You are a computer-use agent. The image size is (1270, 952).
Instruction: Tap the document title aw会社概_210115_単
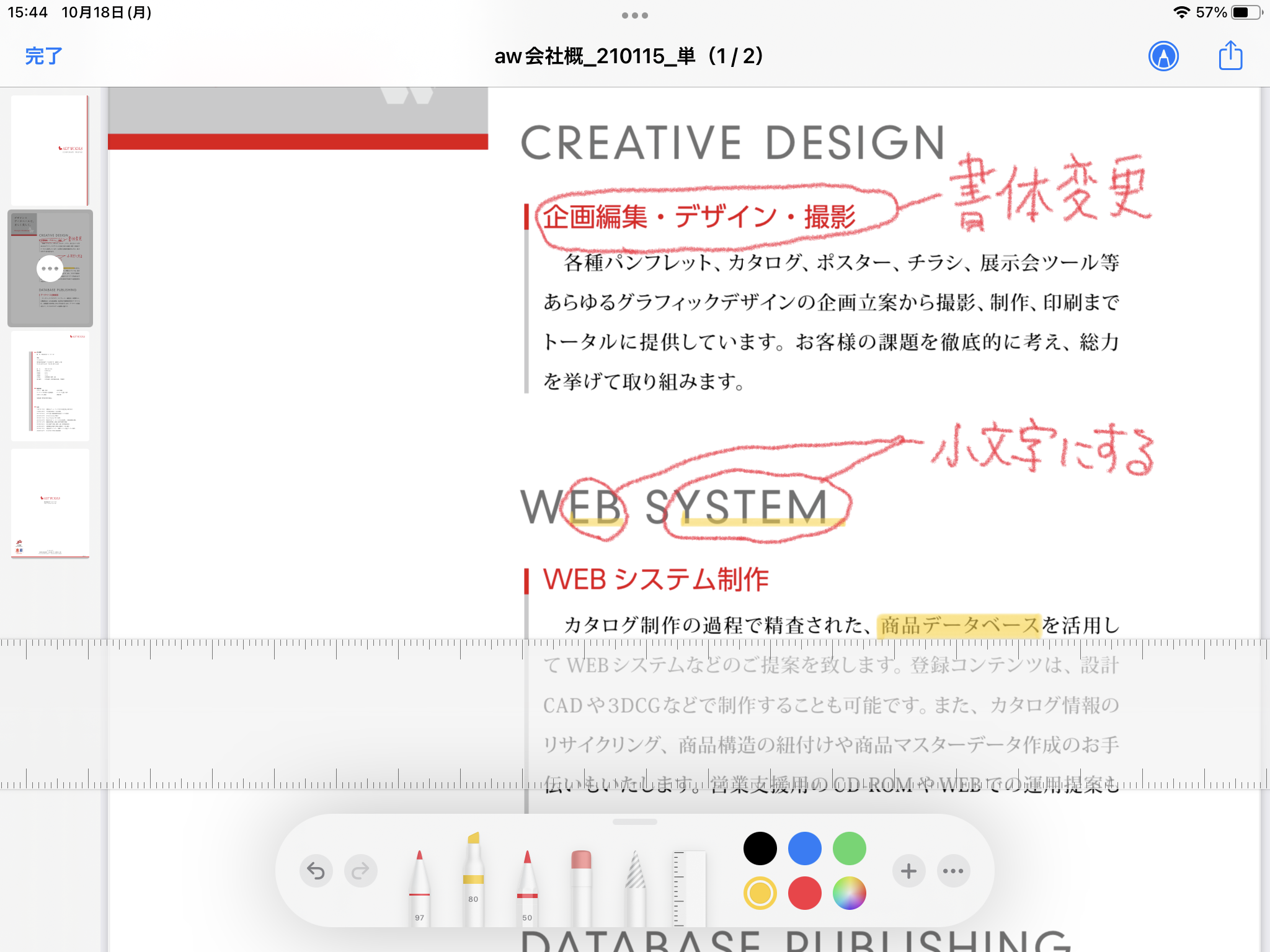pos(629,56)
